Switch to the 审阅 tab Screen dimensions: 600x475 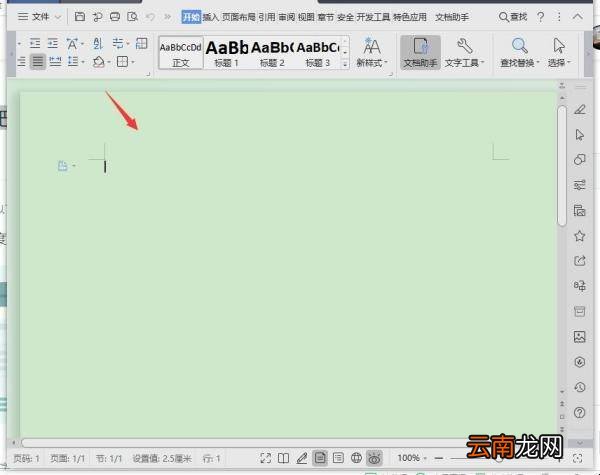coord(287,17)
